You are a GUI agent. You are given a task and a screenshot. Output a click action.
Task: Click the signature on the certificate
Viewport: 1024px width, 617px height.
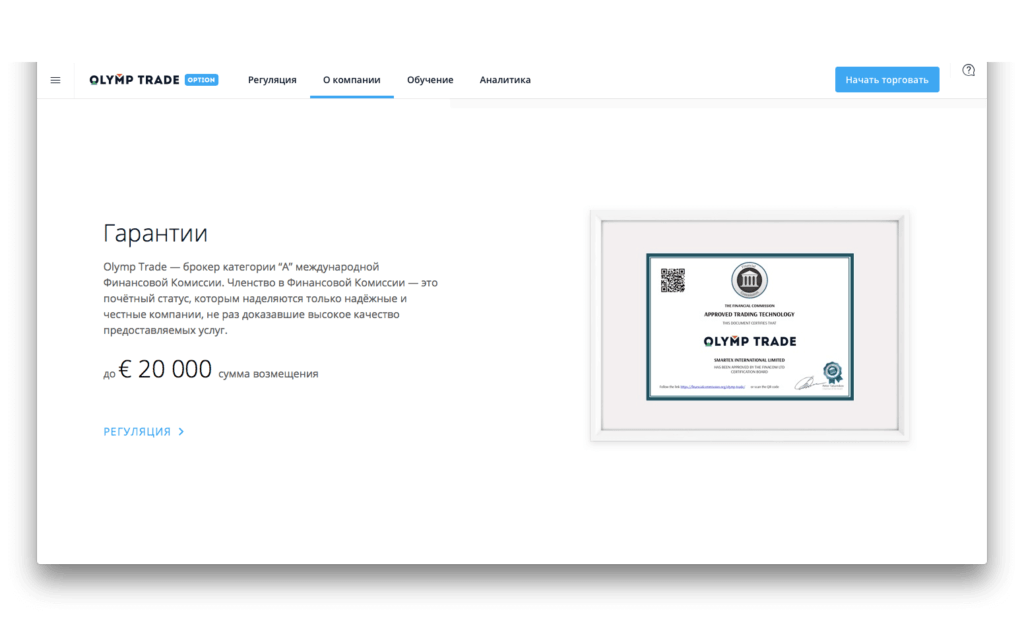click(x=805, y=383)
